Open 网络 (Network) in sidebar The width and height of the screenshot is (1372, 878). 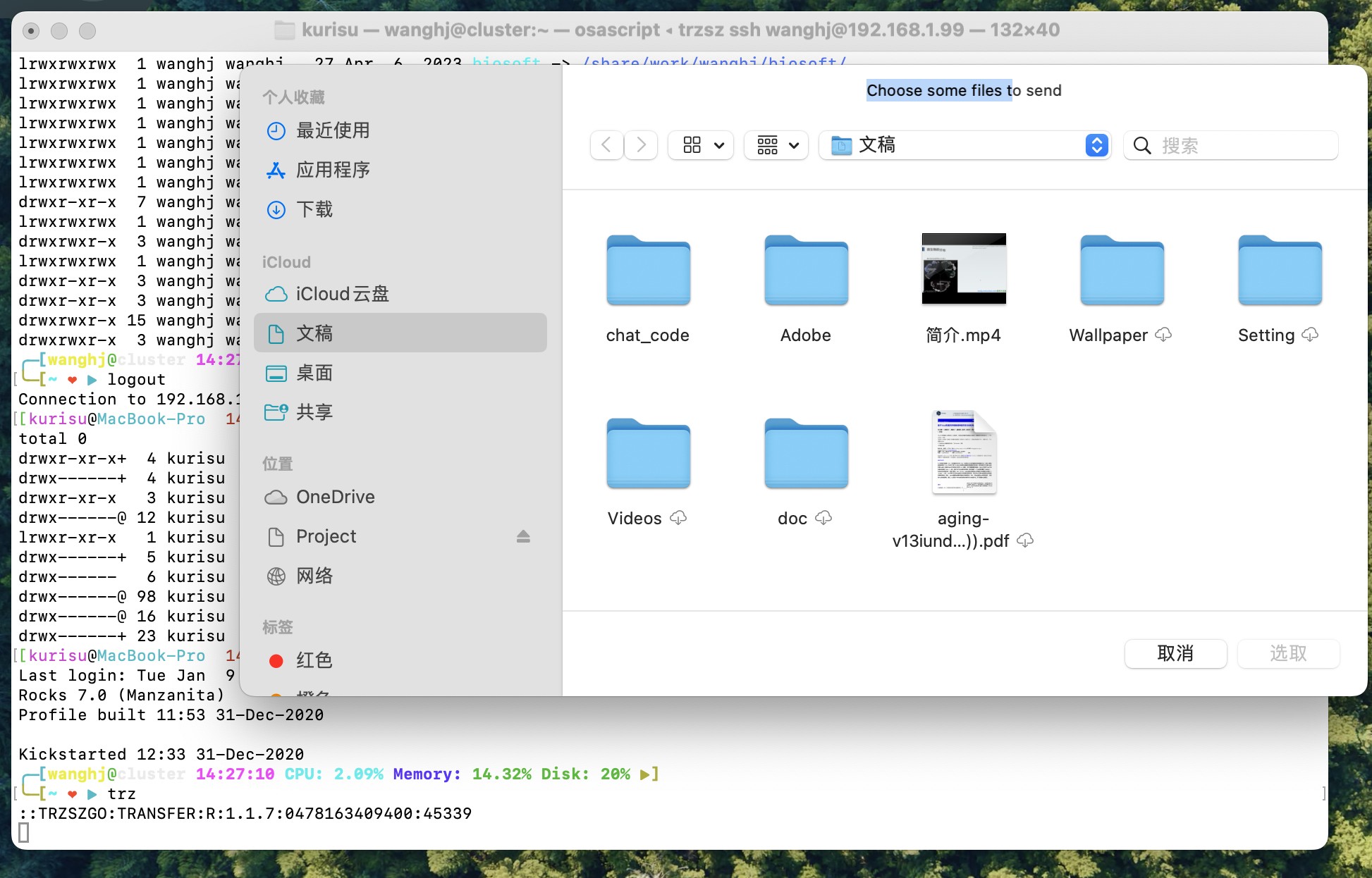400,576
